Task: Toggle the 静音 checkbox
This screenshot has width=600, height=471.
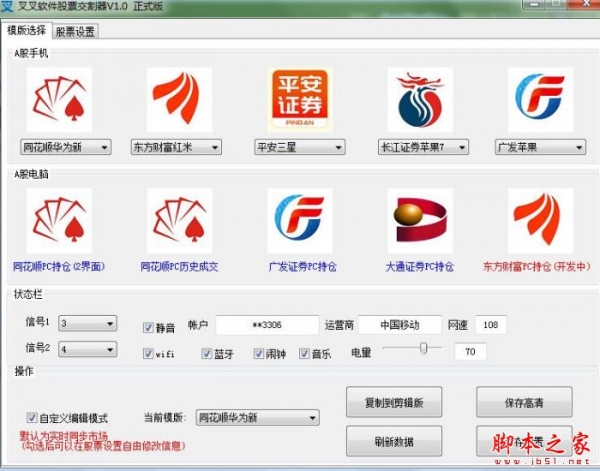Action: pyautogui.click(x=148, y=328)
